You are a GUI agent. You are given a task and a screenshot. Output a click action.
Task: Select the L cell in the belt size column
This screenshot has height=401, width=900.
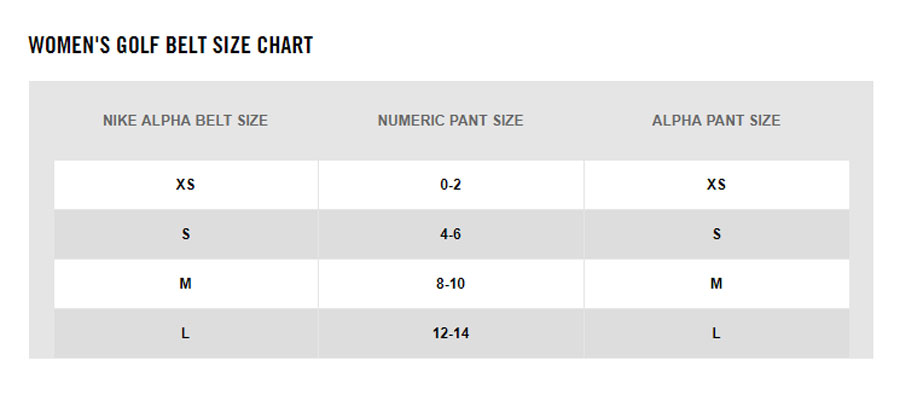(x=185, y=333)
